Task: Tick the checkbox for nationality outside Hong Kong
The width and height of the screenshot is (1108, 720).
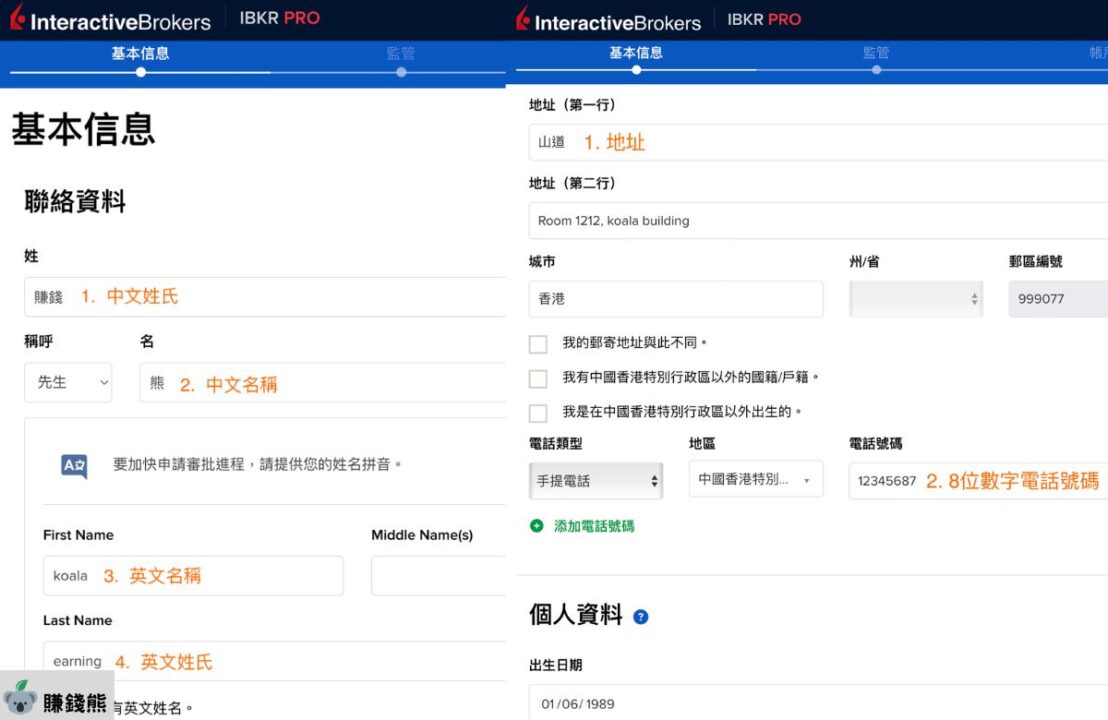Action: 538,379
